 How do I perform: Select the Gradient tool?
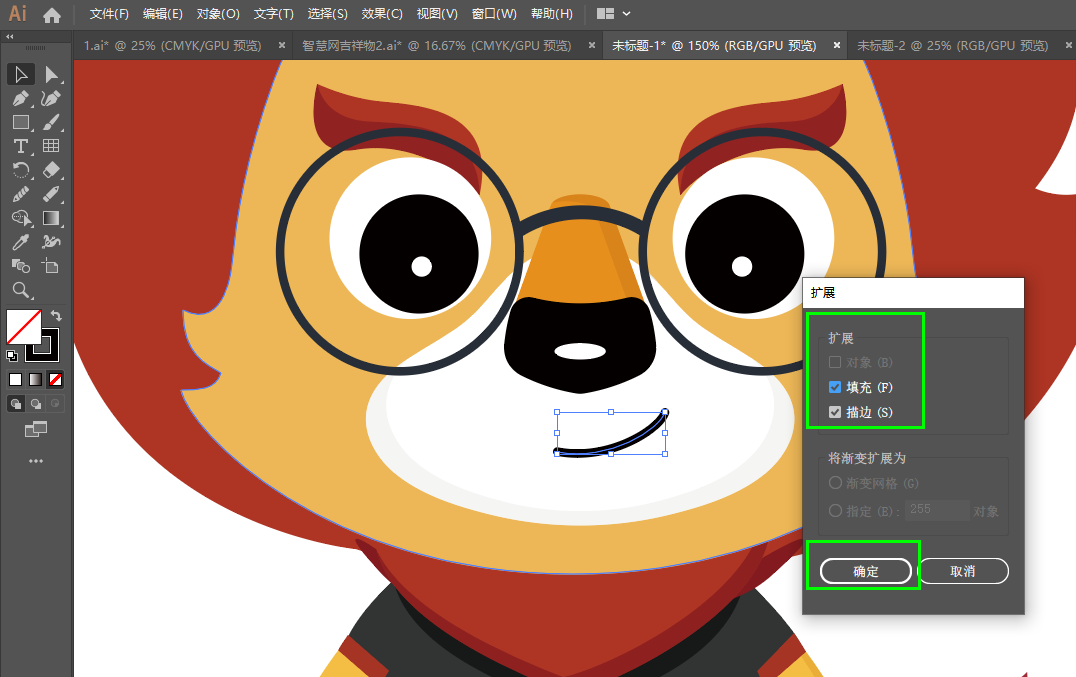tap(51, 218)
